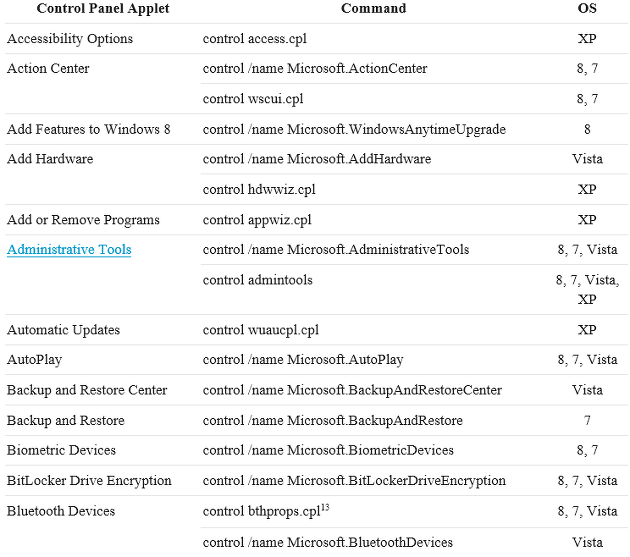Open the Administrative Tools link
Screen dimensions: 630x557
69,250
